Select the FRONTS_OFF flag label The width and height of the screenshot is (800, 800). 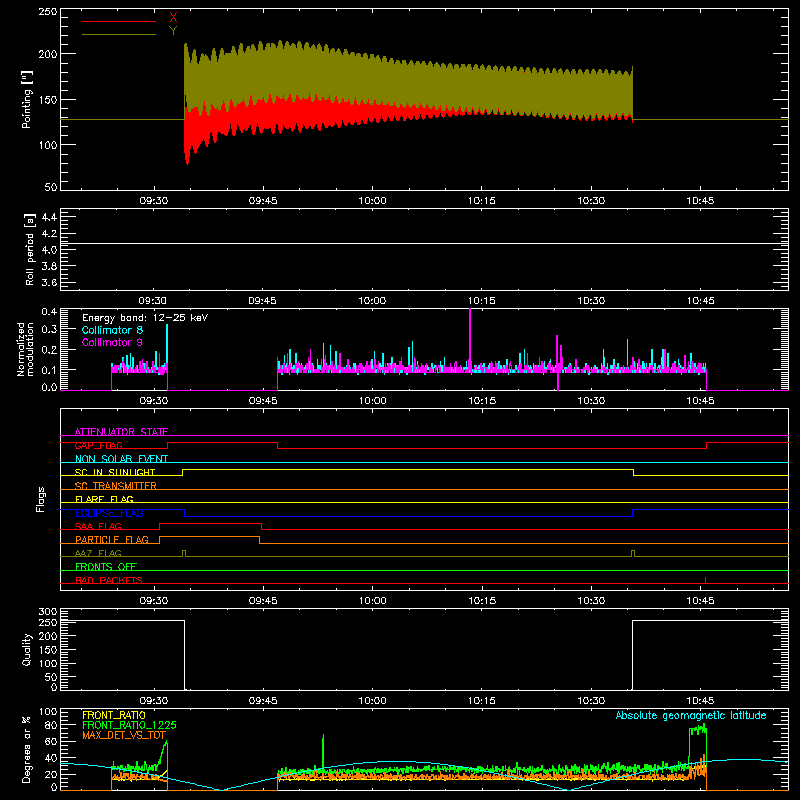pos(106,566)
